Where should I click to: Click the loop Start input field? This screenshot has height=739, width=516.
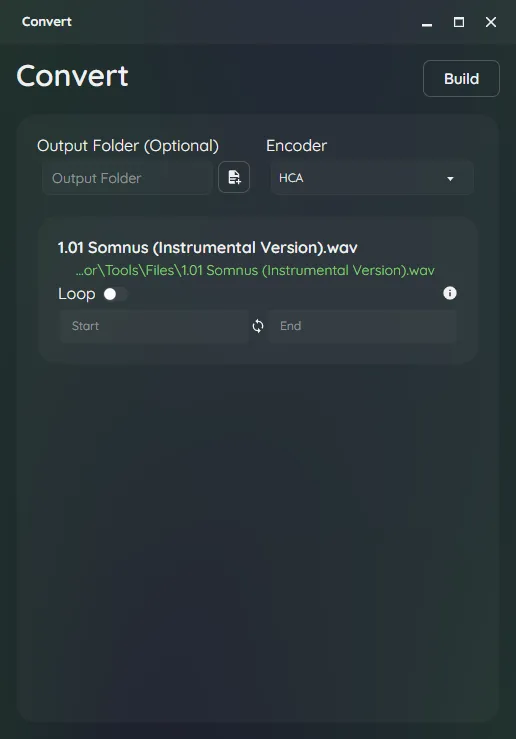(x=154, y=326)
